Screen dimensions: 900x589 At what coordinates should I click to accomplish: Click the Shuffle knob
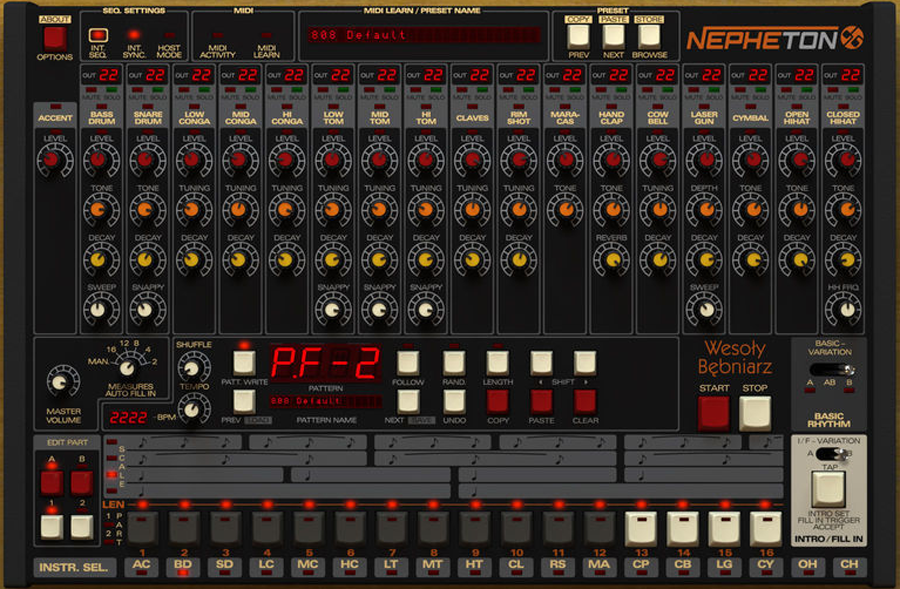tap(194, 367)
